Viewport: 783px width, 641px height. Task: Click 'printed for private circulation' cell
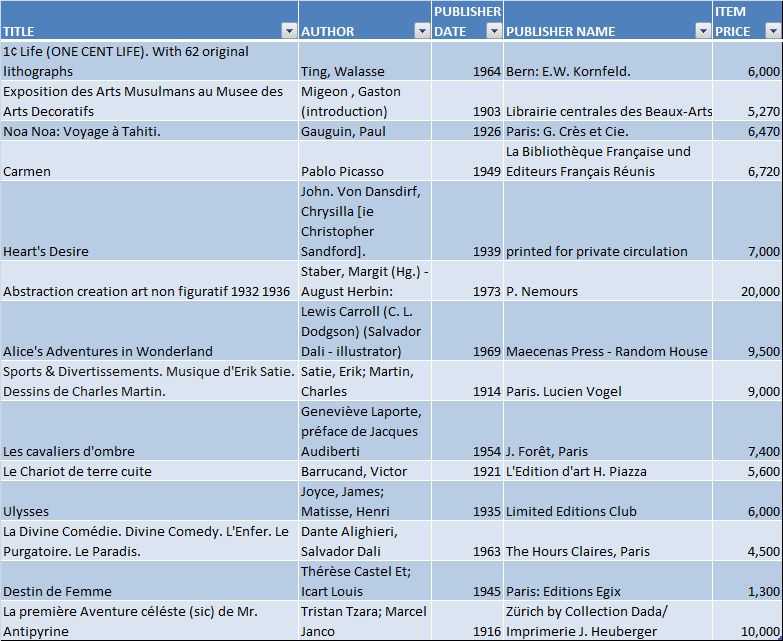(608, 221)
